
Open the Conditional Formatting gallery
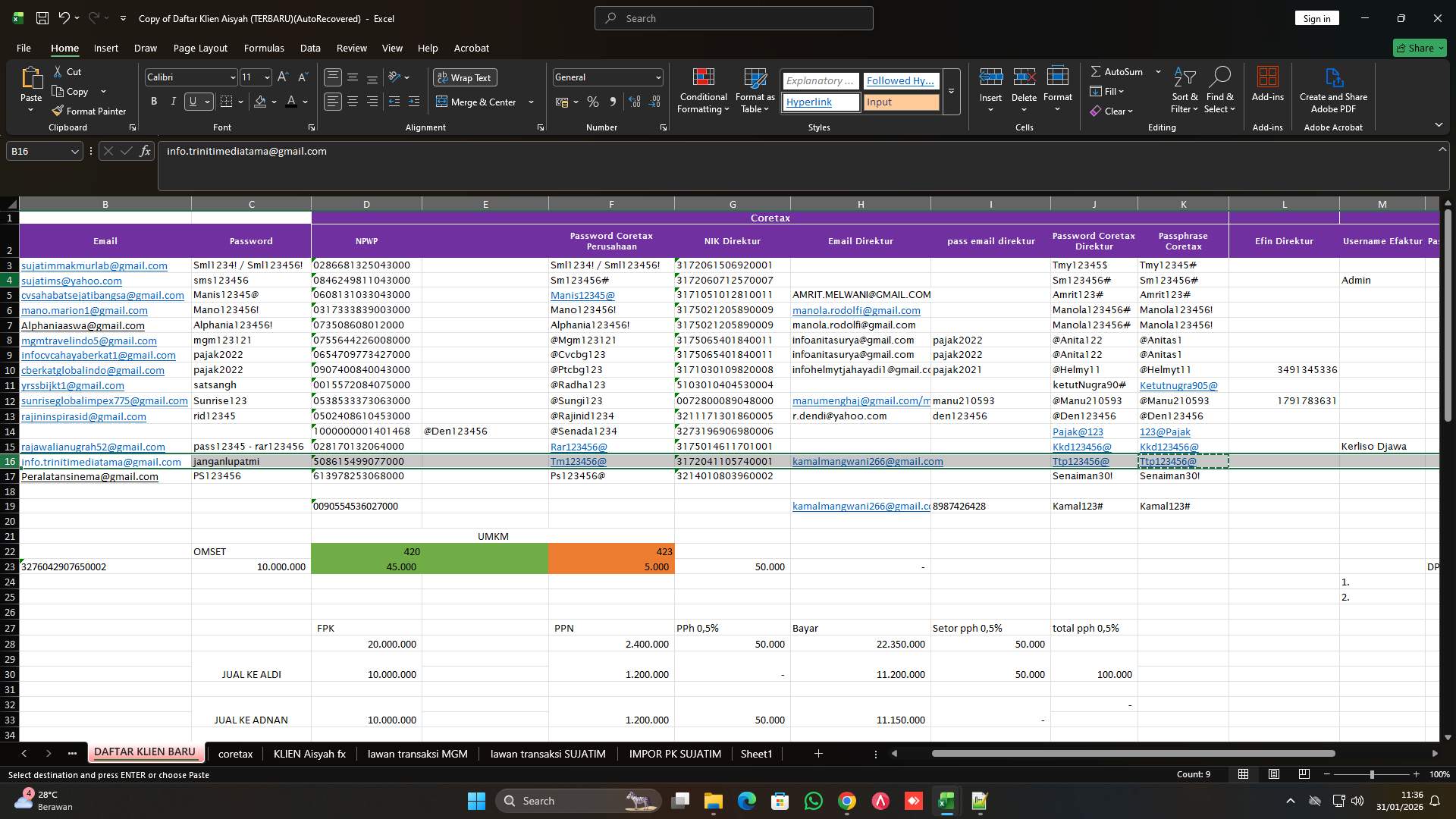coord(703,89)
